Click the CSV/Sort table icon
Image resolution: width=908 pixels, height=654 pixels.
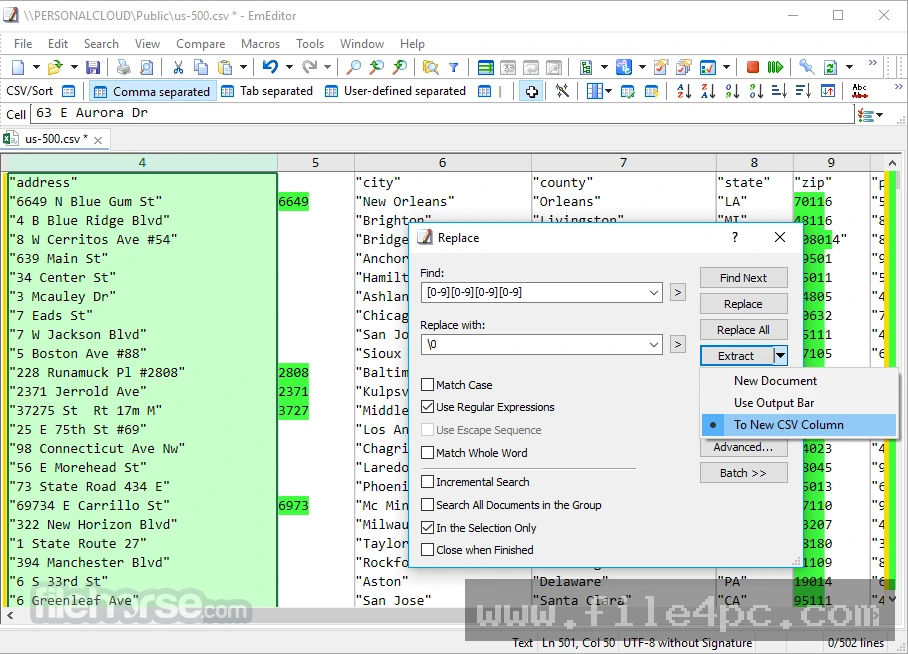click(68, 92)
